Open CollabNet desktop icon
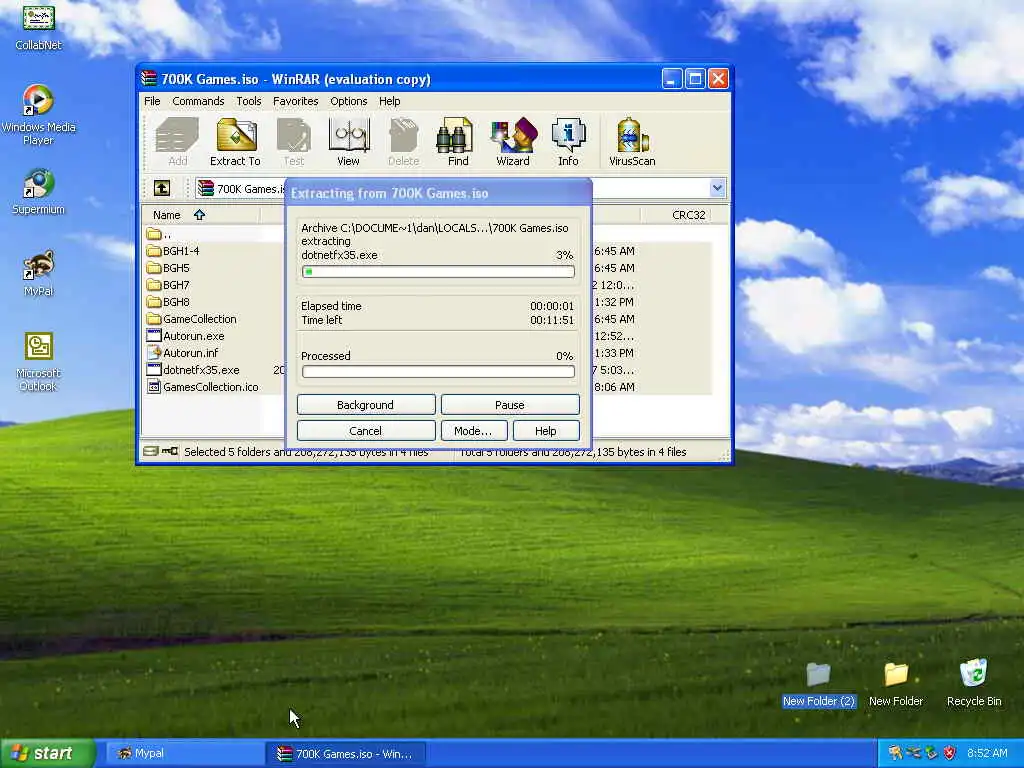 (39, 26)
